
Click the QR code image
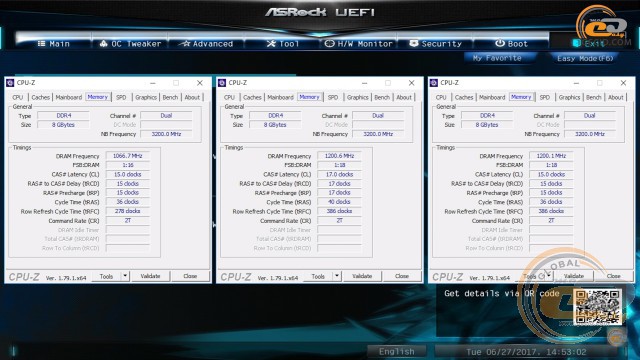click(x=598, y=307)
